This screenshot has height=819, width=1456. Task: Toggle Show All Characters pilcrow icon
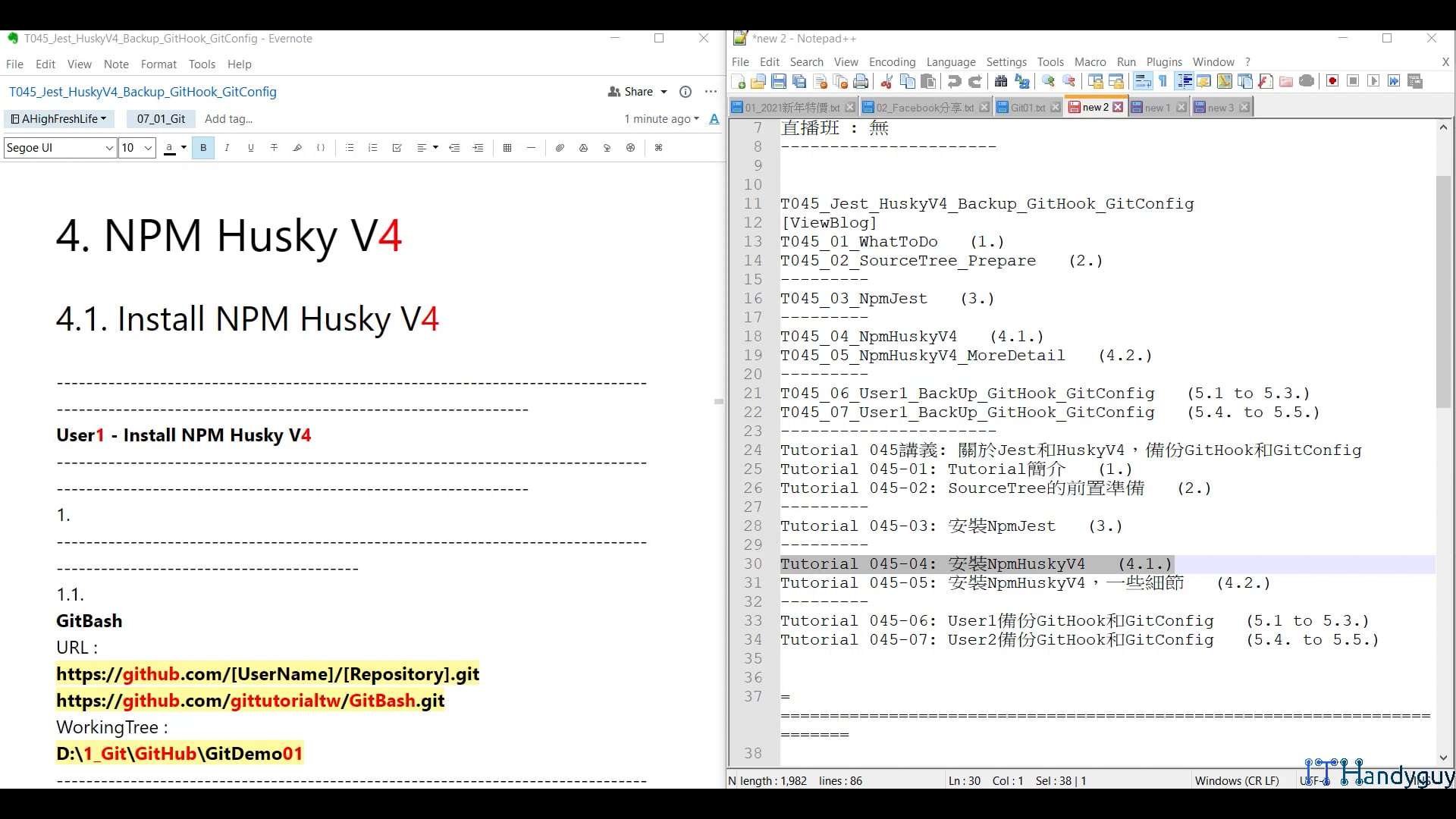pos(1163,81)
